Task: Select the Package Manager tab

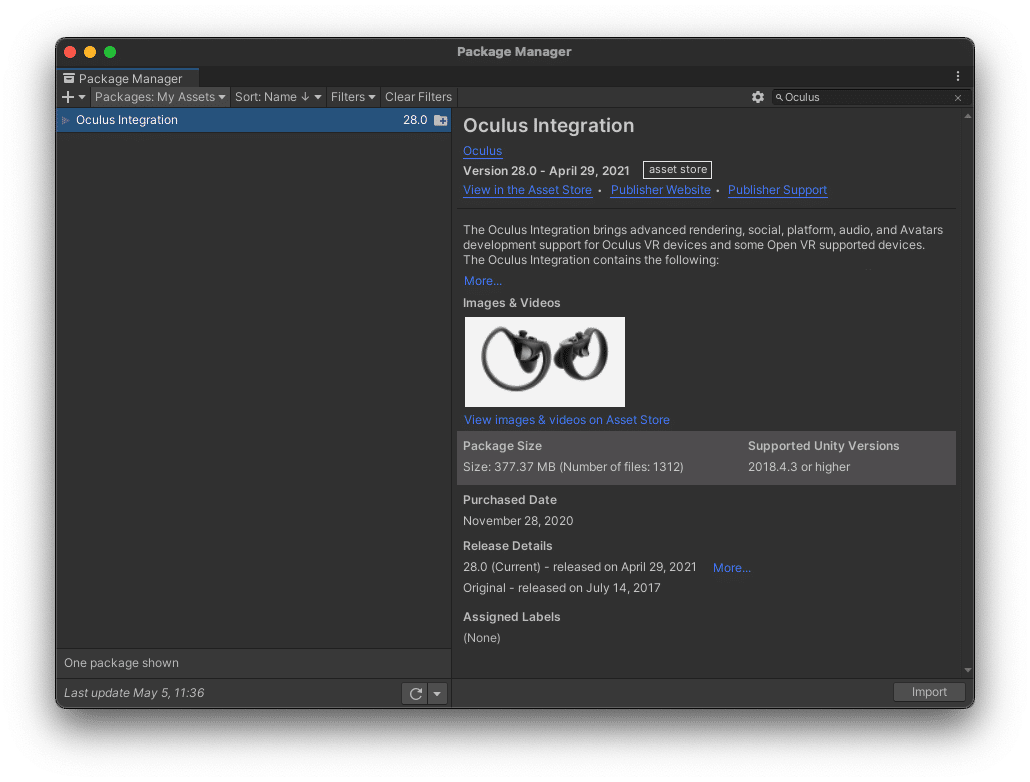Action: pyautogui.click(x=129, y=78)
